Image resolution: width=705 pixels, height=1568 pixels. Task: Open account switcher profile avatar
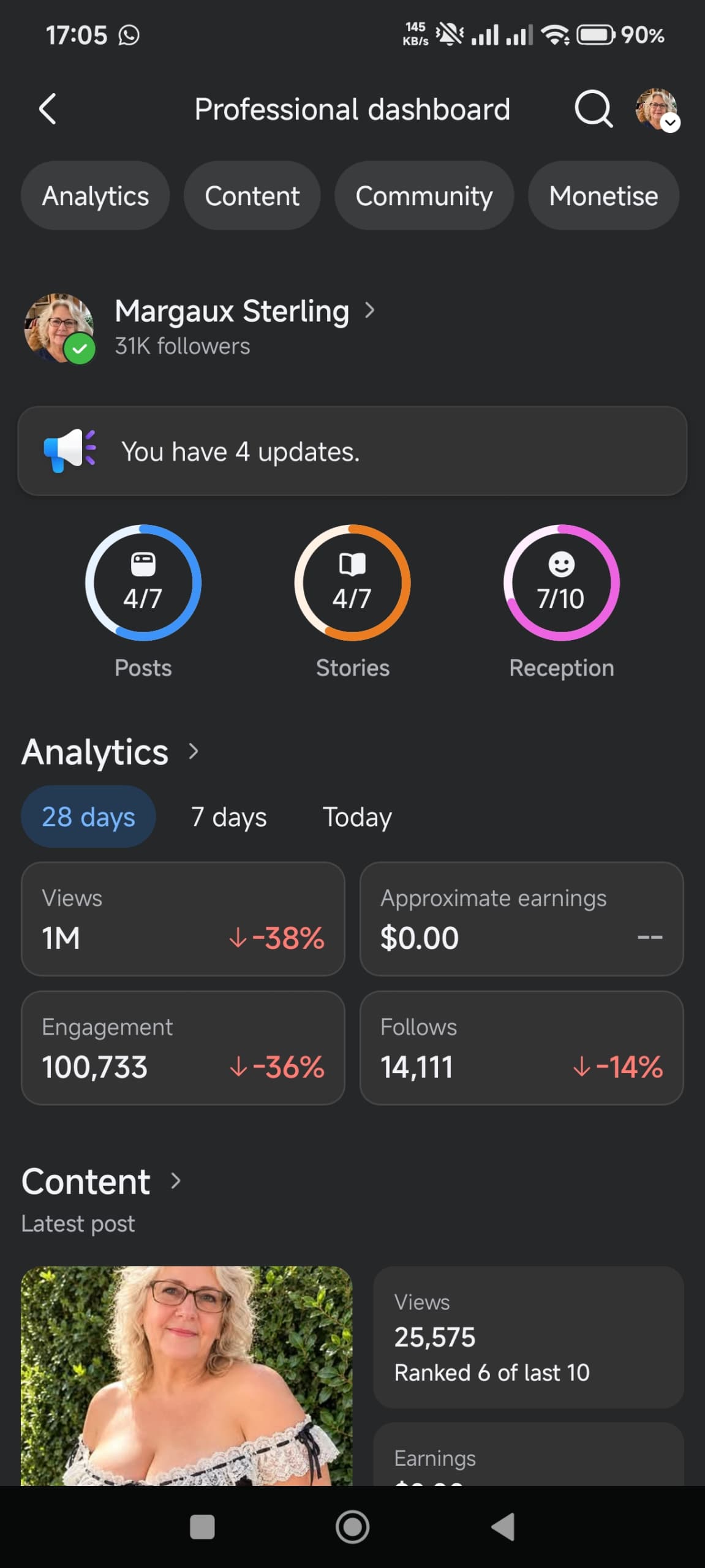click(657, 110)
